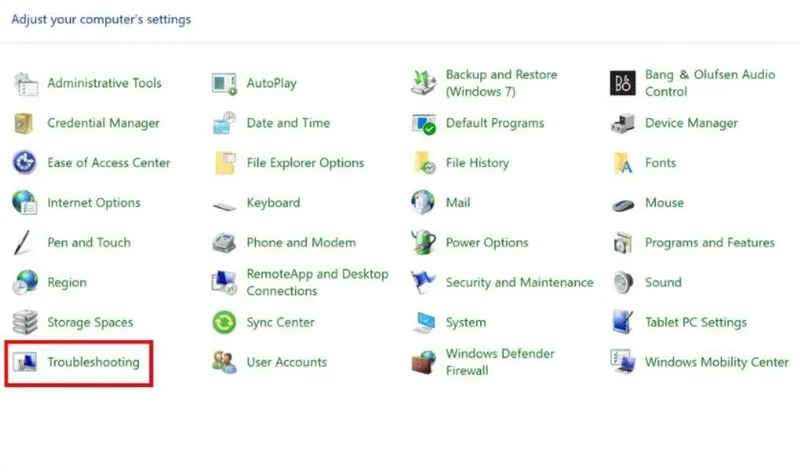
Task: Click the Sync Center link
Action: tap(281, 322)
